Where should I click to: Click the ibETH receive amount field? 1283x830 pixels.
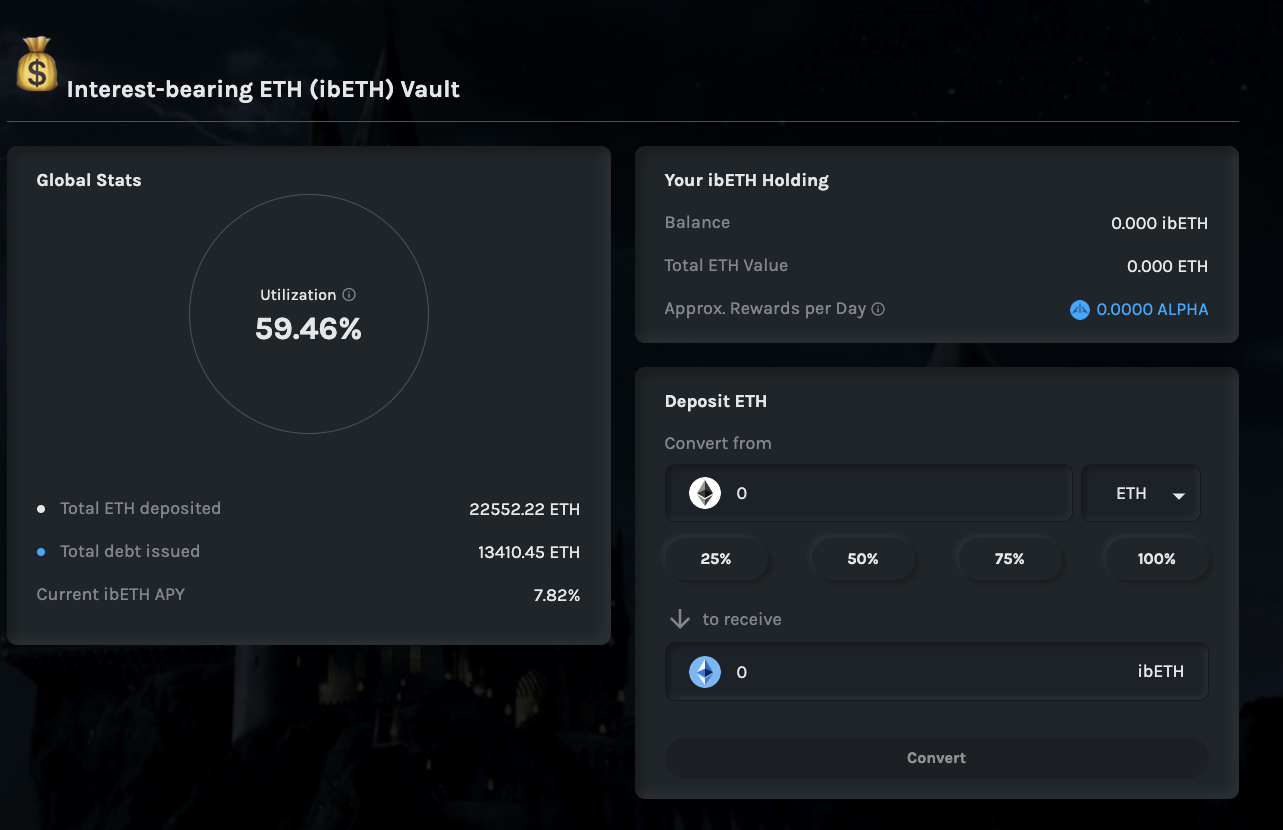937,672
